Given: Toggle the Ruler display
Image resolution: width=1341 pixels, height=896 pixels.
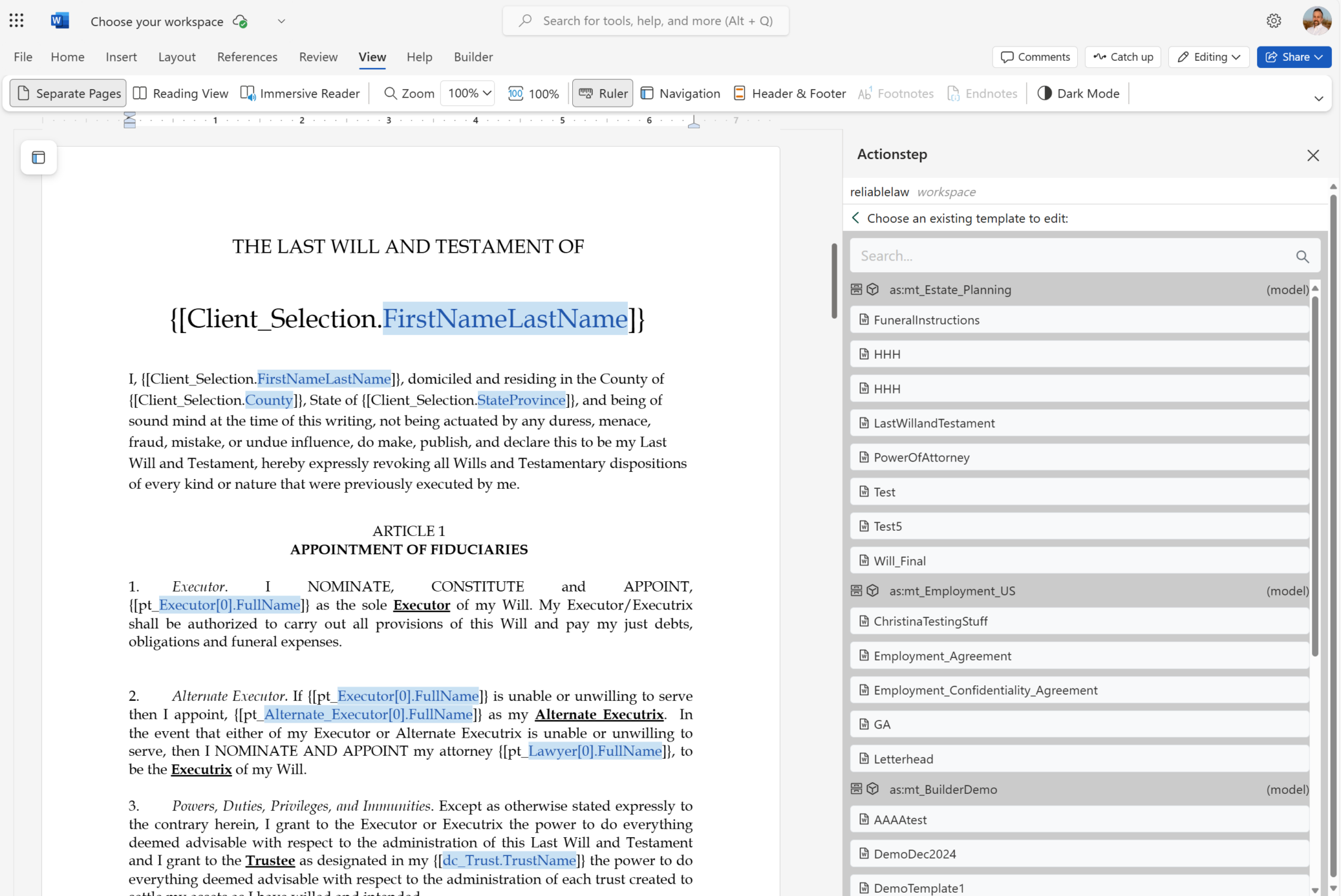Looking at the screenshot, I should [x=603, y=94].
